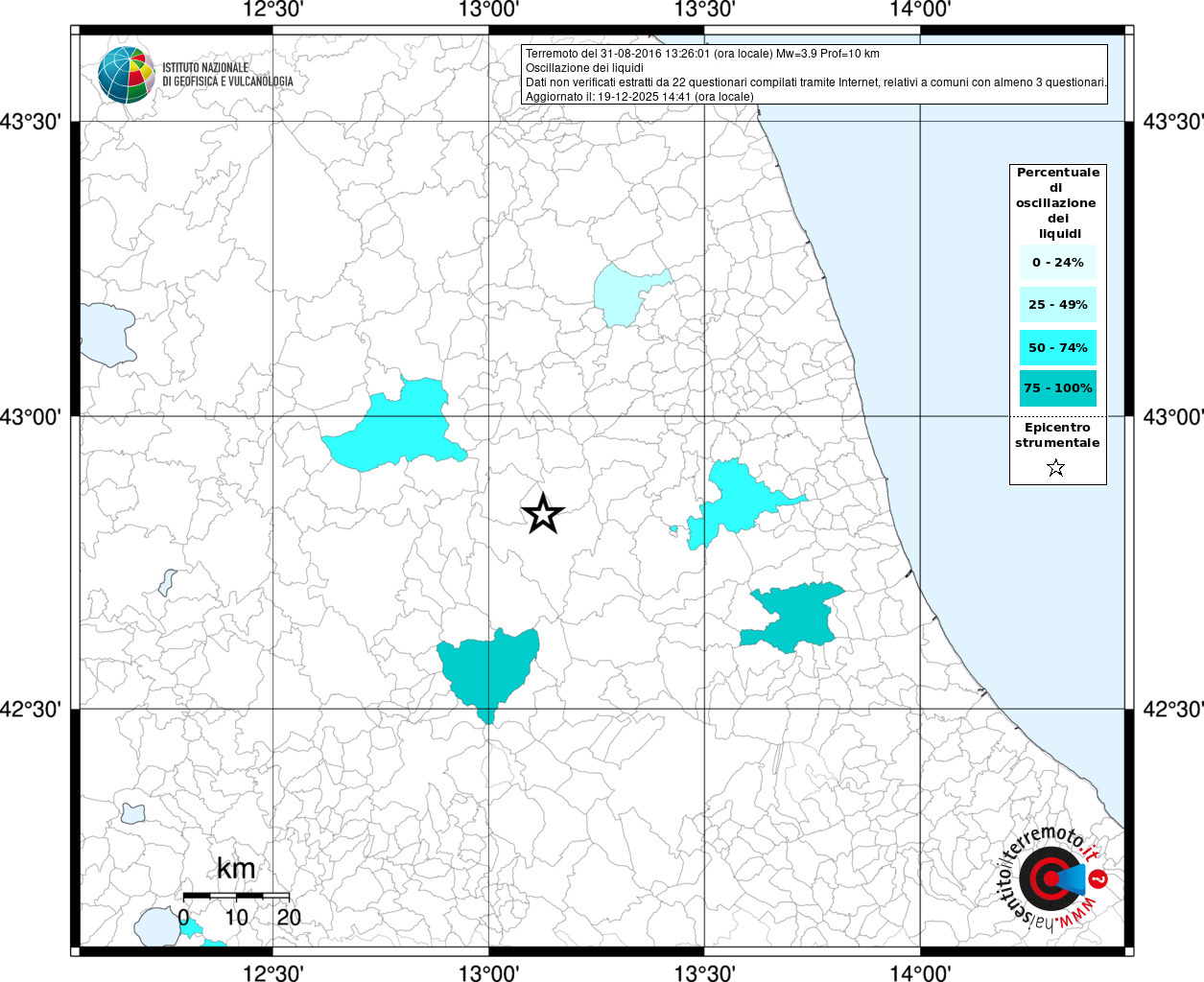Click the haisentitoilterremoto.it target logo
The width and height of the screenshot is (1204, 982).
(1051, 878)
